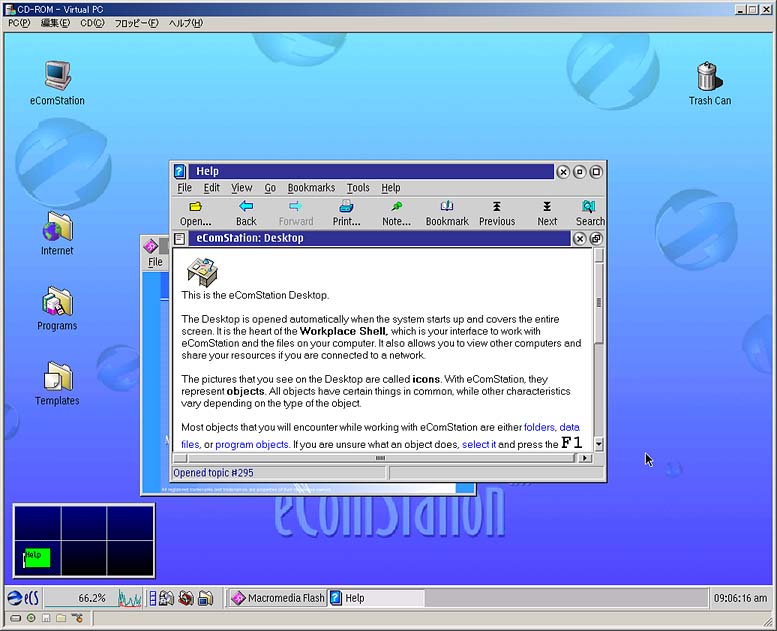Click 'Opened topic #295' status text
This screenshot has height=631, width=777.
tap(213, 473)
